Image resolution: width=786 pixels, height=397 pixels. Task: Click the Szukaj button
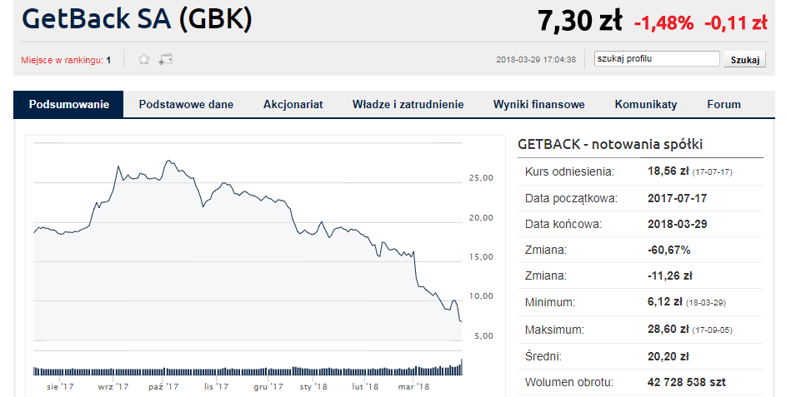pos(744,60)
